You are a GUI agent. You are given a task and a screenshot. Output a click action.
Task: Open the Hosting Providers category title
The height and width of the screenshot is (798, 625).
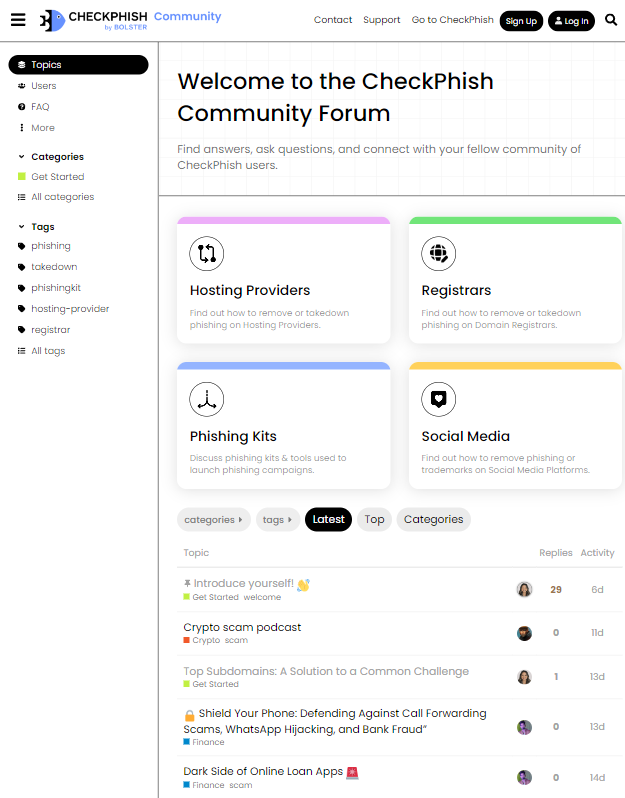(x=250, y=290)
